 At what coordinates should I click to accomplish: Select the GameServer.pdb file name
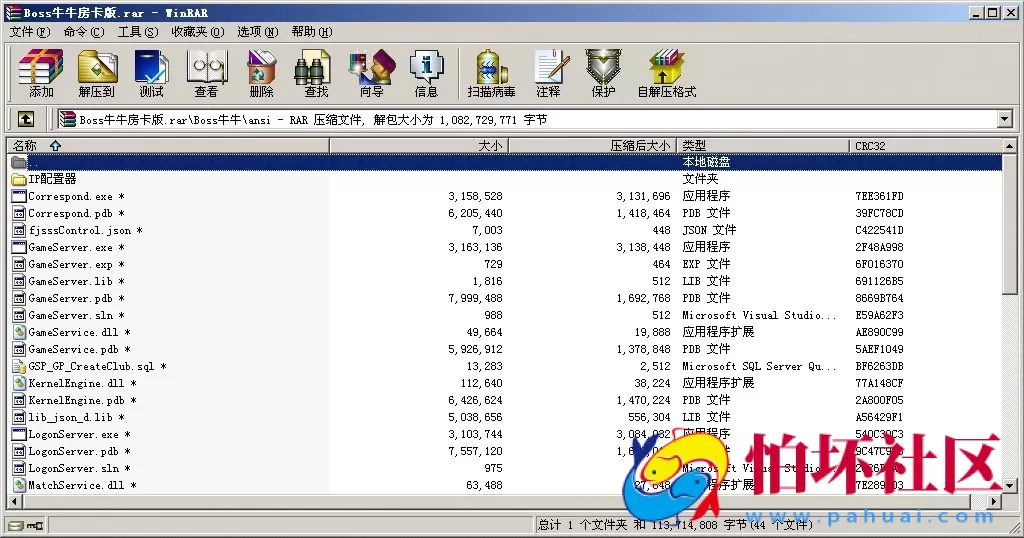coord(70,298)
